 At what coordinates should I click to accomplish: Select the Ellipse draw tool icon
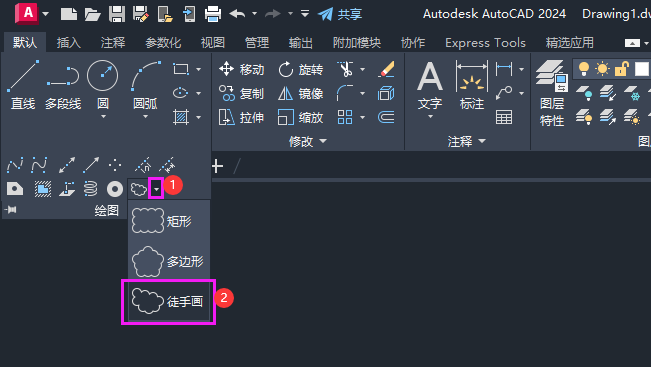click(x=181, y=93)
